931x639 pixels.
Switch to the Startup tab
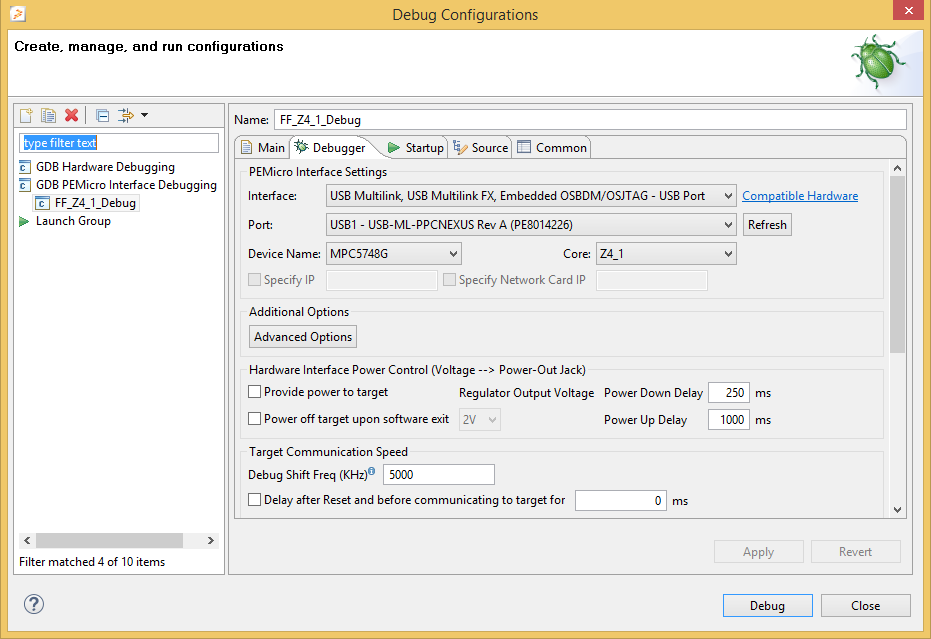tap(415, 148)
